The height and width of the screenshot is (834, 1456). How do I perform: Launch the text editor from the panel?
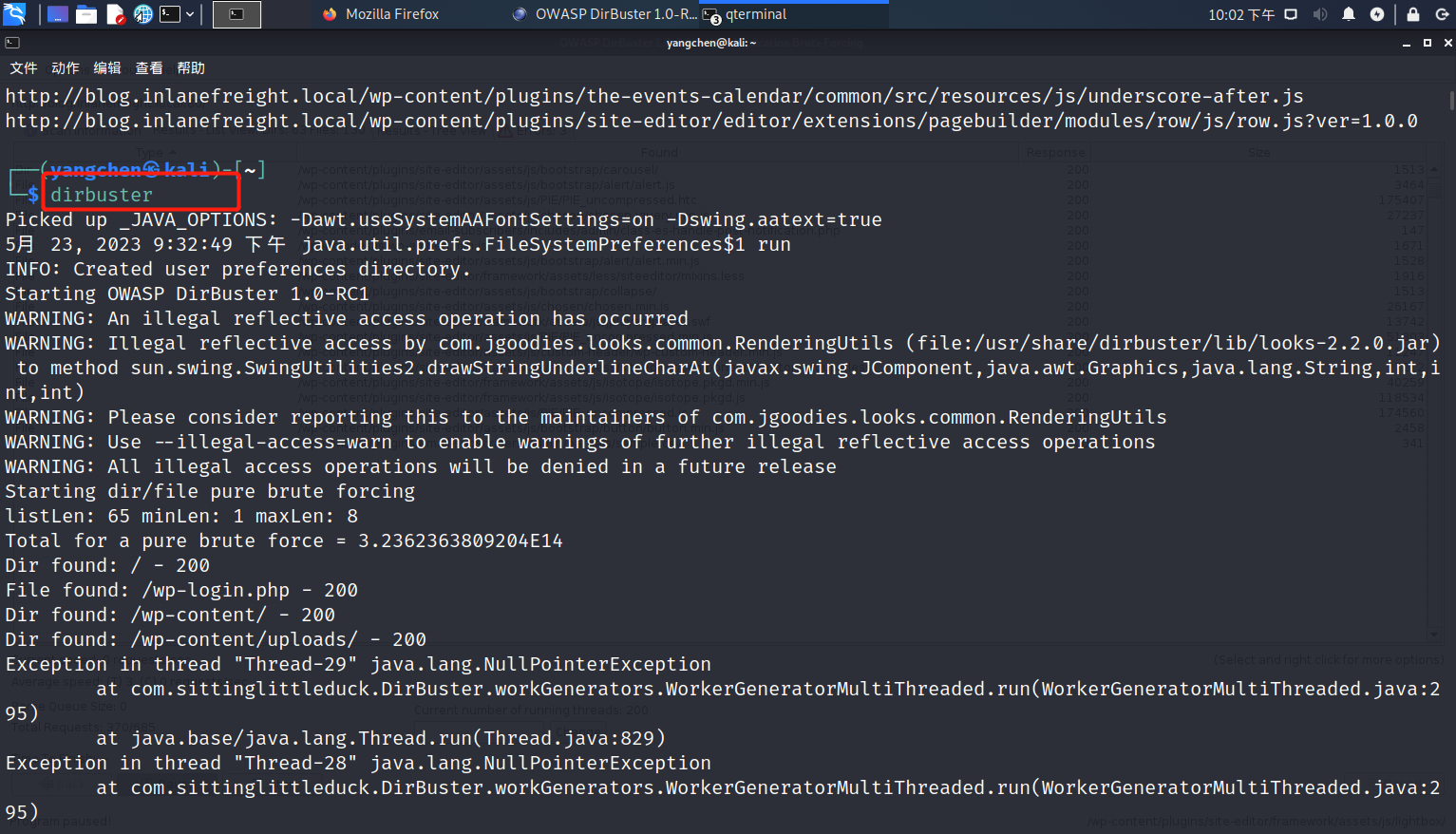[116, 14]
